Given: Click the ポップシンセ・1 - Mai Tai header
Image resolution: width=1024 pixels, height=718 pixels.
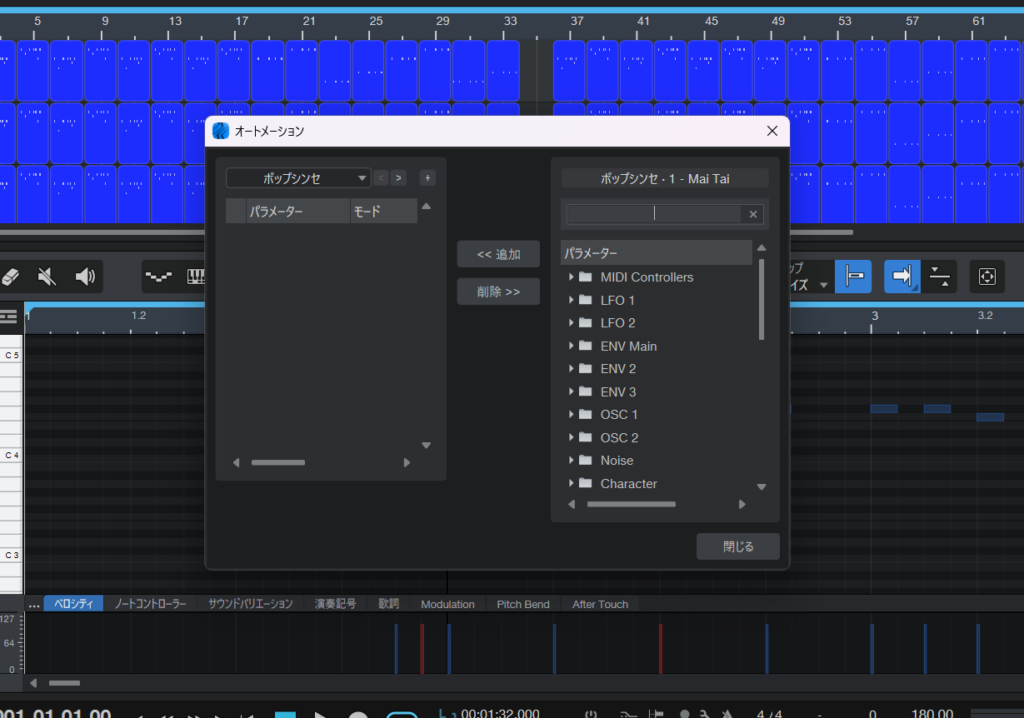Looking at the screenshot, I should click(x=665, y=178).
